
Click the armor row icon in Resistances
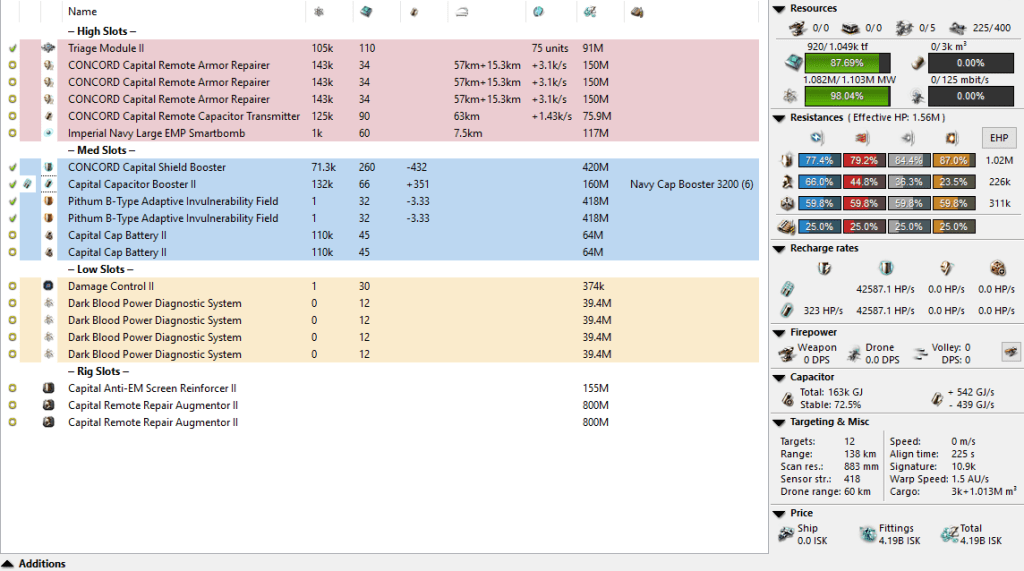[x=787, y=182]
